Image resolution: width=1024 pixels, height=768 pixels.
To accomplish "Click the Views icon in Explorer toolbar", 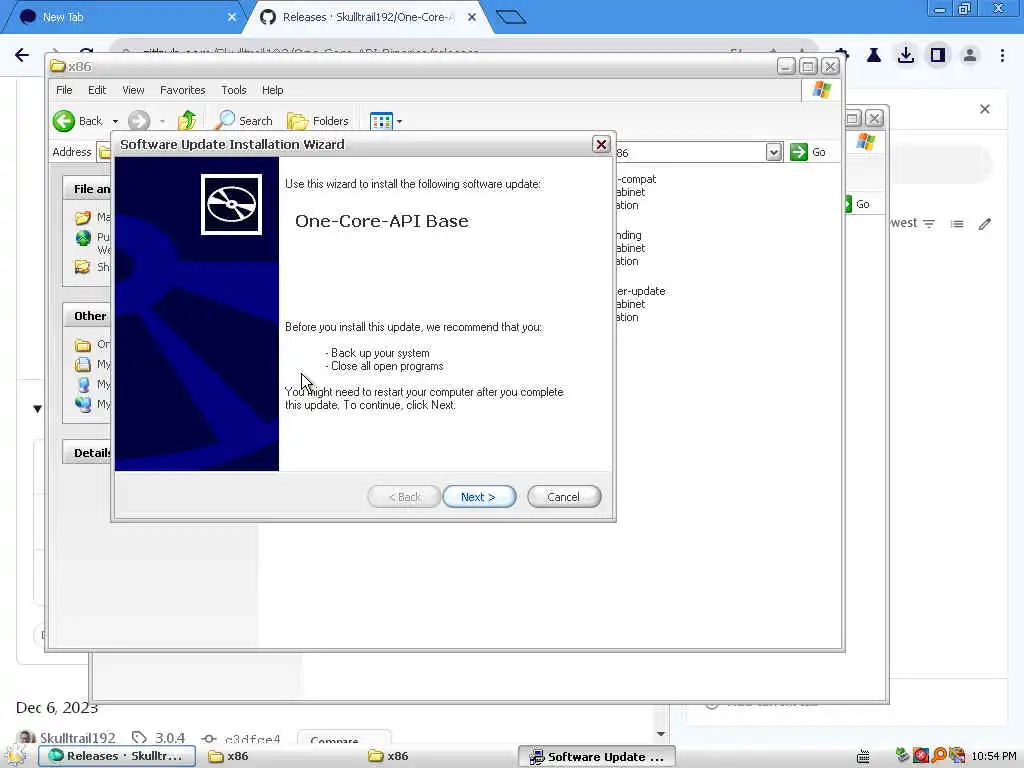I will pyautogui.click(x=381, y=121).
